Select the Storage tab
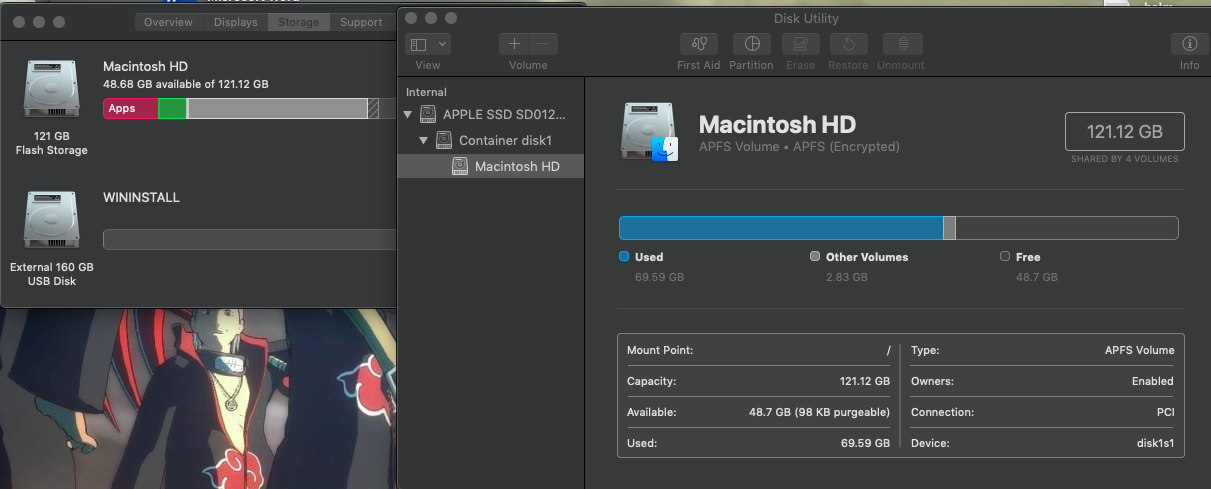Viewport: 1211px width, 489px height. [x=299, y=22]
